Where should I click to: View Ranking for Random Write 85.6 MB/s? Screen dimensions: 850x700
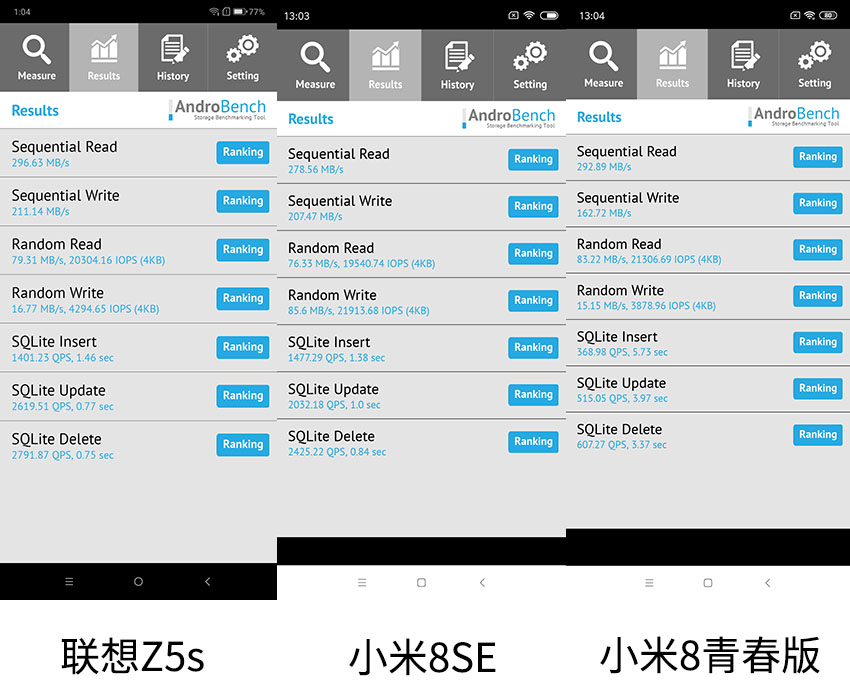(x=533, y=300)
